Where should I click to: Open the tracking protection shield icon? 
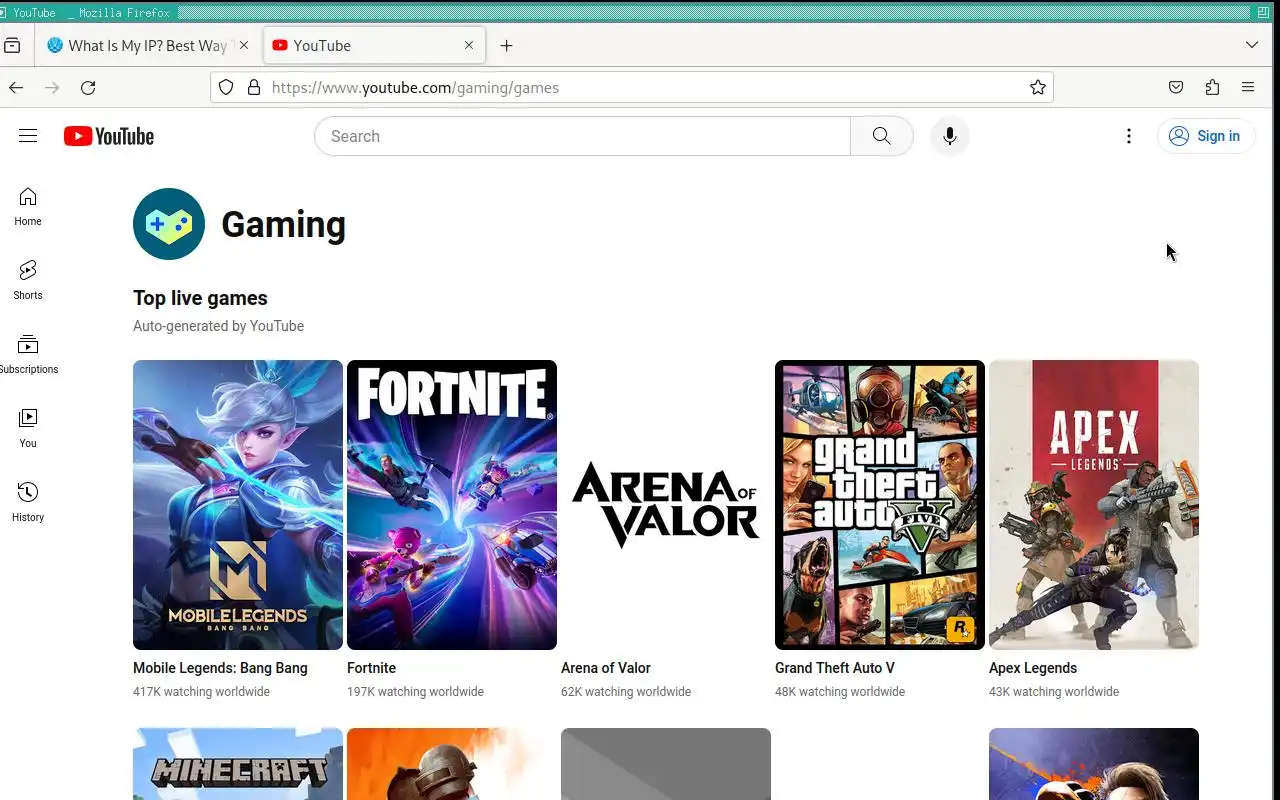click(x=226, y=88)
